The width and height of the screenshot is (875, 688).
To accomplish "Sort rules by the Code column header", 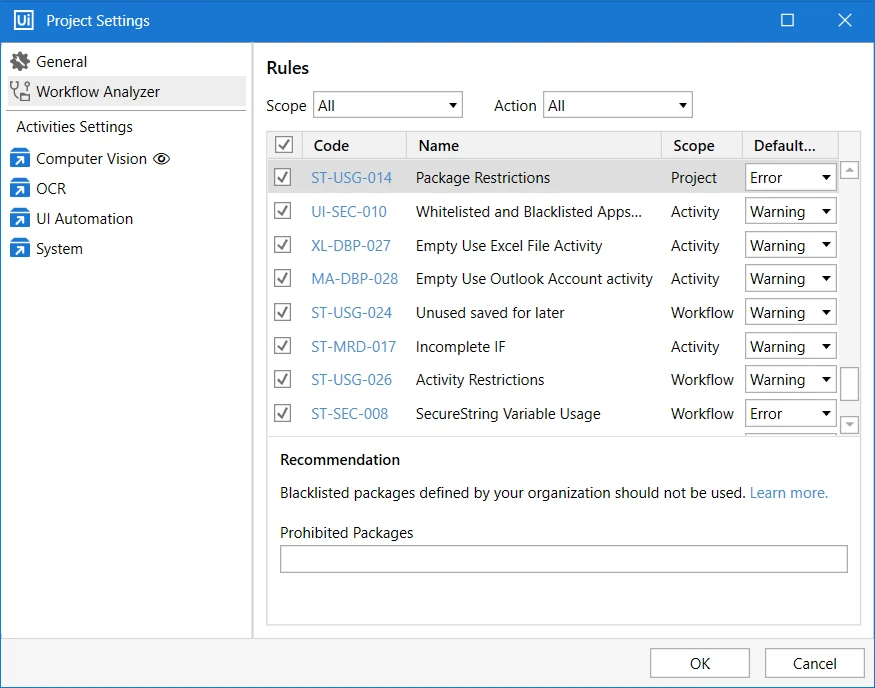I will tap(354, 145).
